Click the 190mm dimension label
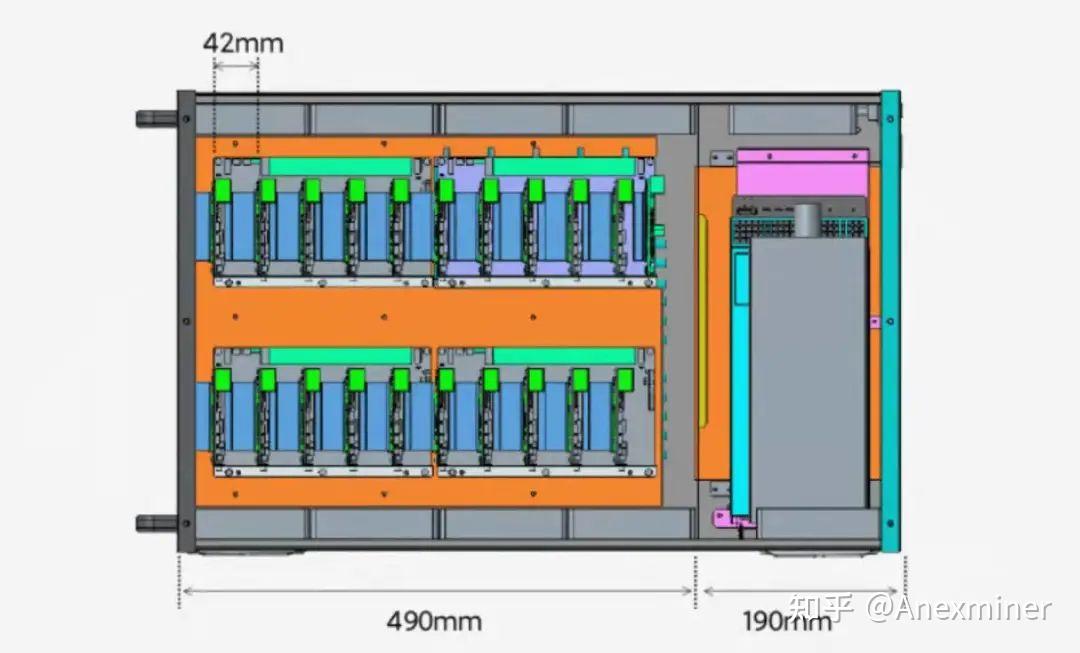Image resolution: width=1080 pixels, height=653 pixels. pyautogui.click(x=787, y=621)
